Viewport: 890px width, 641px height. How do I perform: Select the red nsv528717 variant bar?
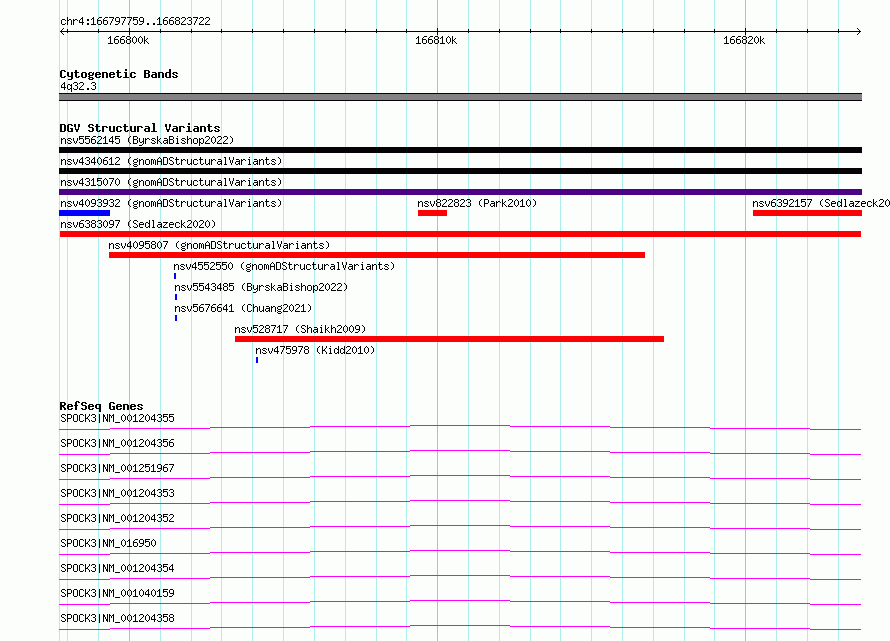(x=450, y=340)
